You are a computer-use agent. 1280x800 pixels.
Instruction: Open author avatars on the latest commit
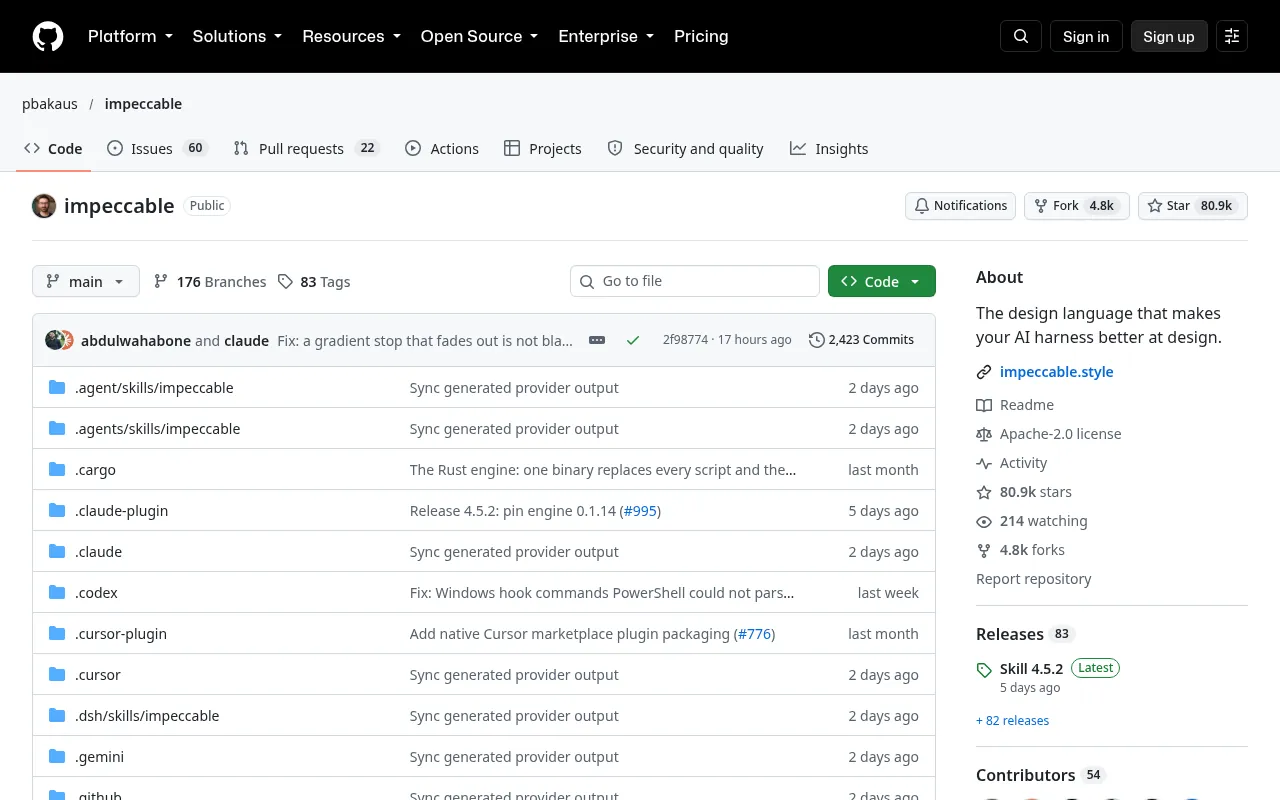[59, 340]
